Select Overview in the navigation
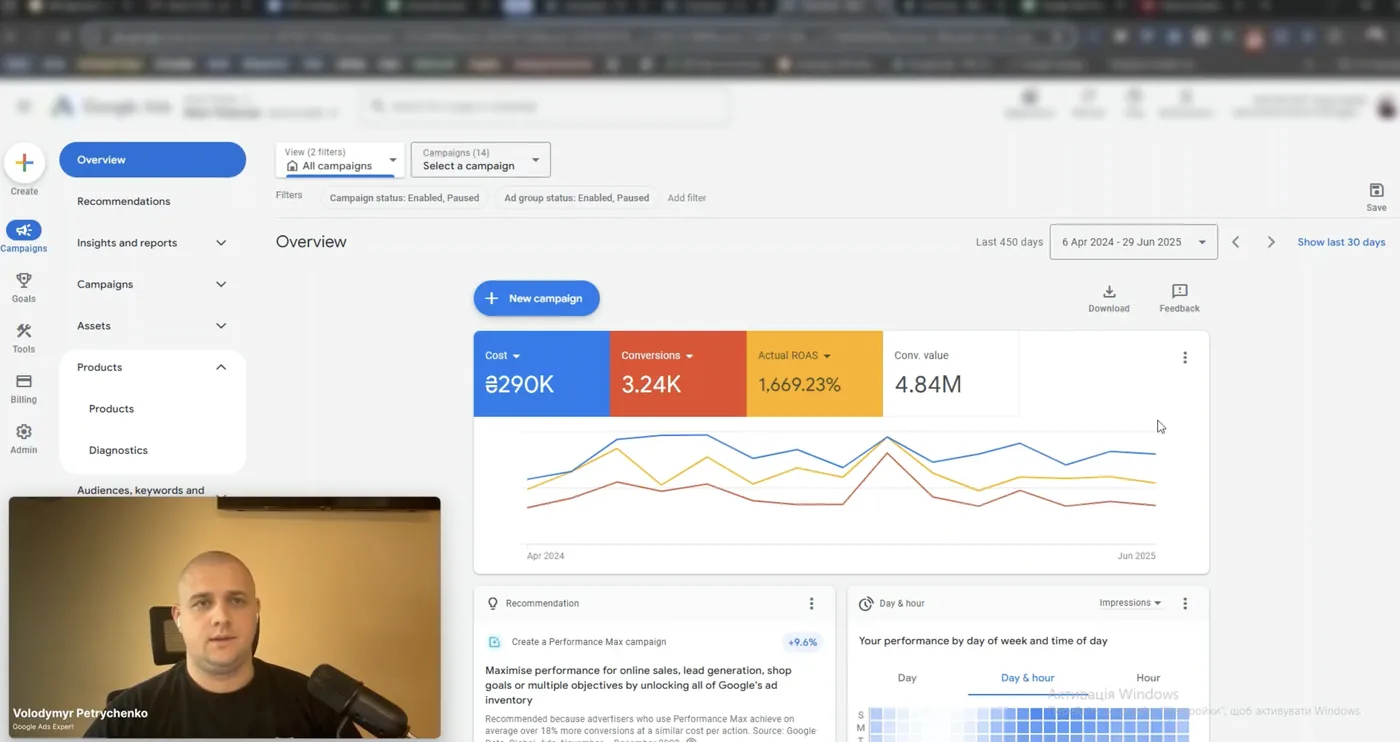 pyautogui.click(x=152, y=160)
